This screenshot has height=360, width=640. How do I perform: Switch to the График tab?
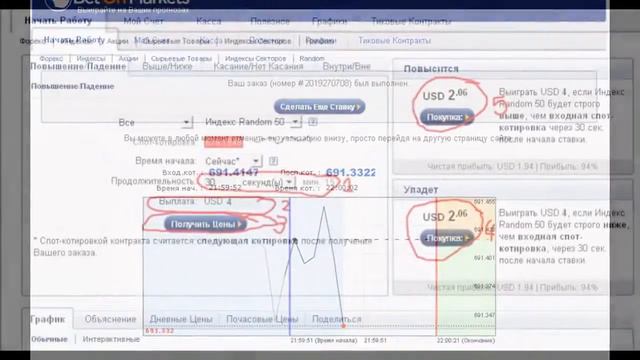point(48,319)
